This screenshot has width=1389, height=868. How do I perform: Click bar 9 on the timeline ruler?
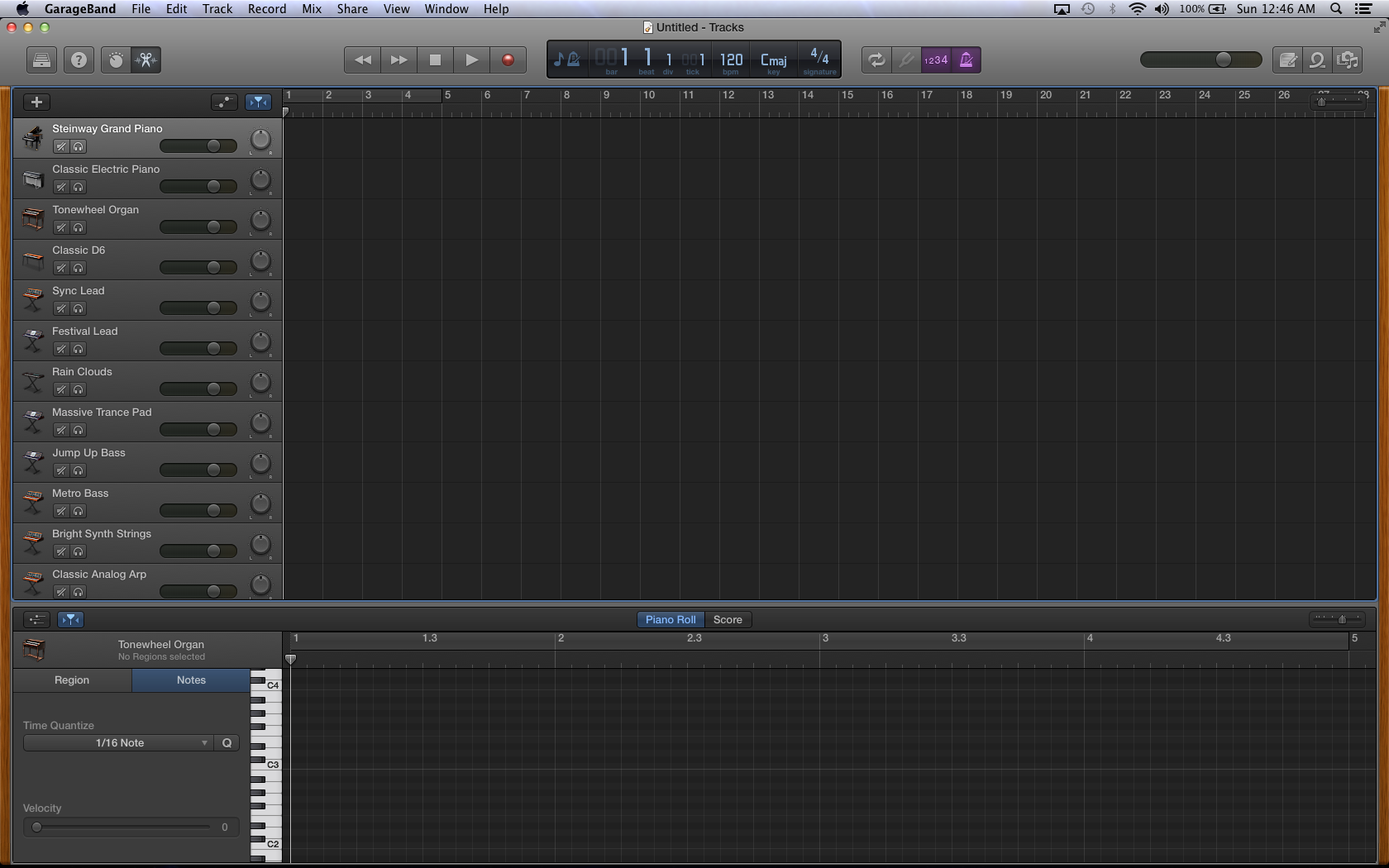(606, 95)
